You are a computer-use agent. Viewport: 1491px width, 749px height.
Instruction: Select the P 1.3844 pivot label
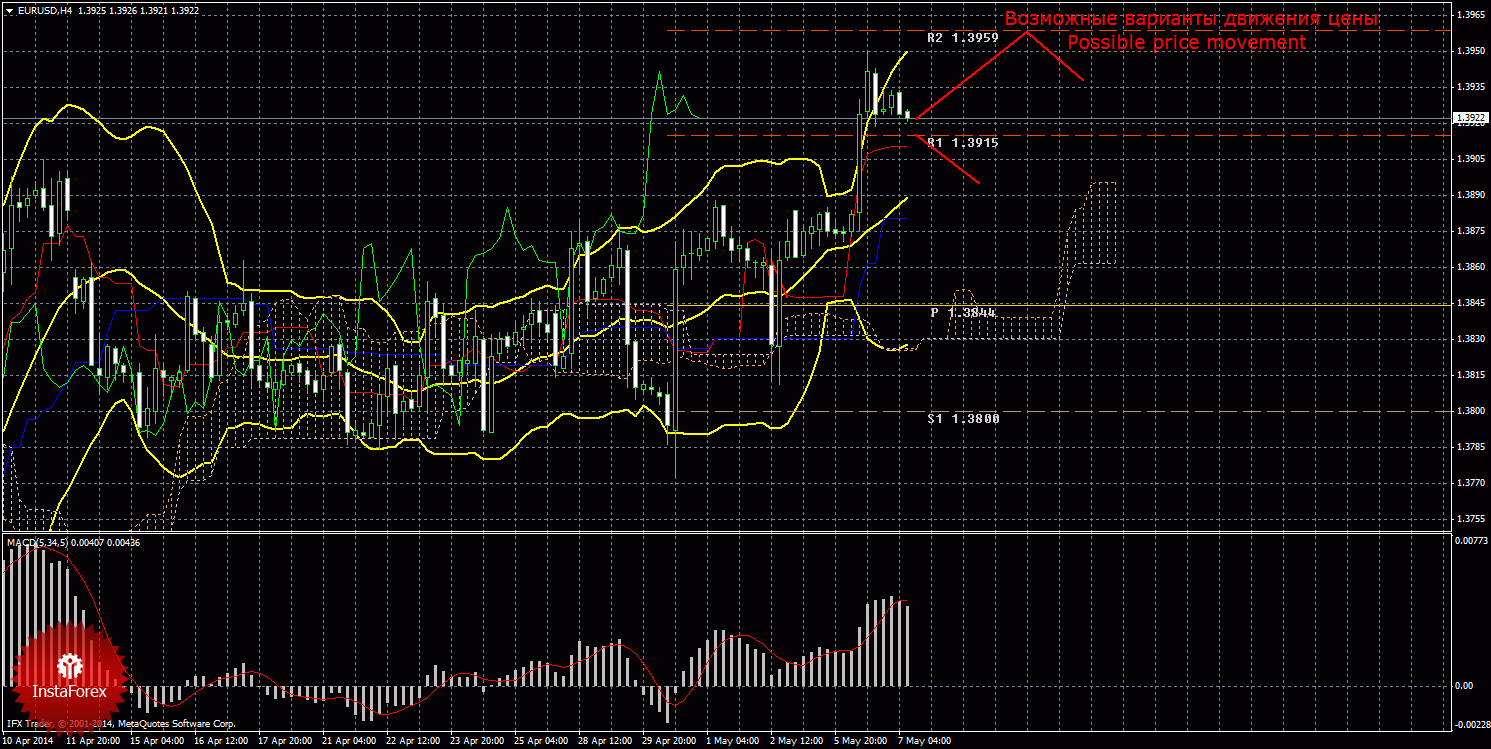[964, 313]
